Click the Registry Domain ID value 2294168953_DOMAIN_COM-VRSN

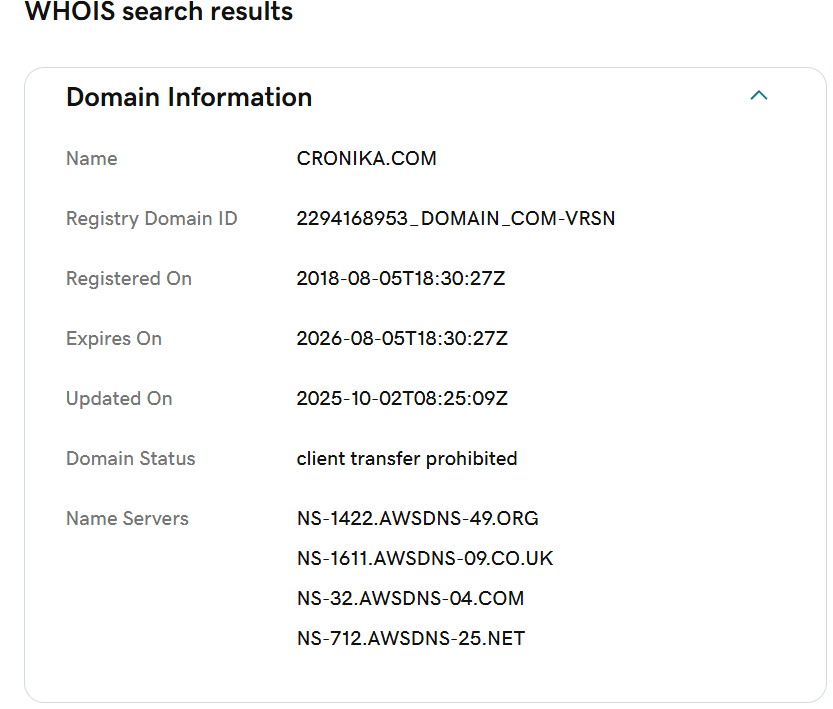tap(456, 218)
